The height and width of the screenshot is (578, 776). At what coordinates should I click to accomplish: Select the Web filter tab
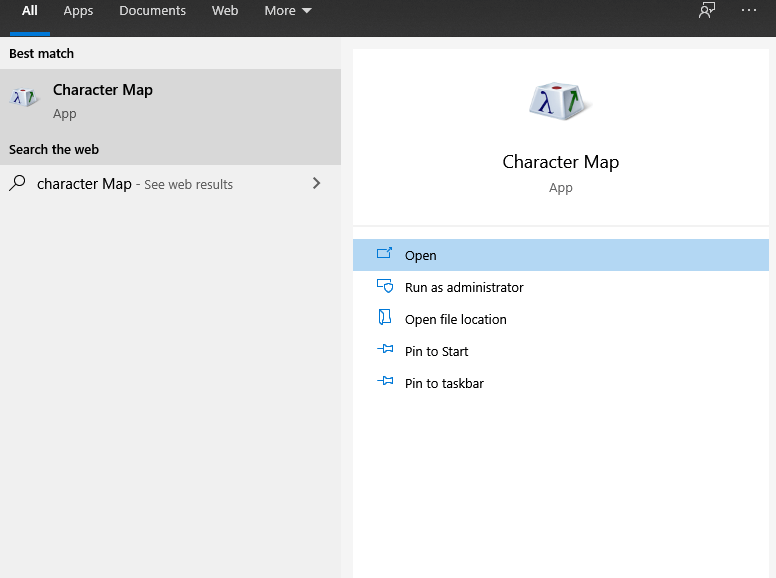(x=225, y=11)
